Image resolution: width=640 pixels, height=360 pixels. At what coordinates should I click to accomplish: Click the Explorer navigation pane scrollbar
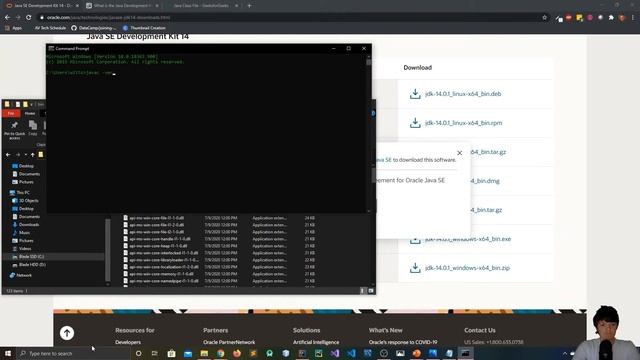pos(108,250)
